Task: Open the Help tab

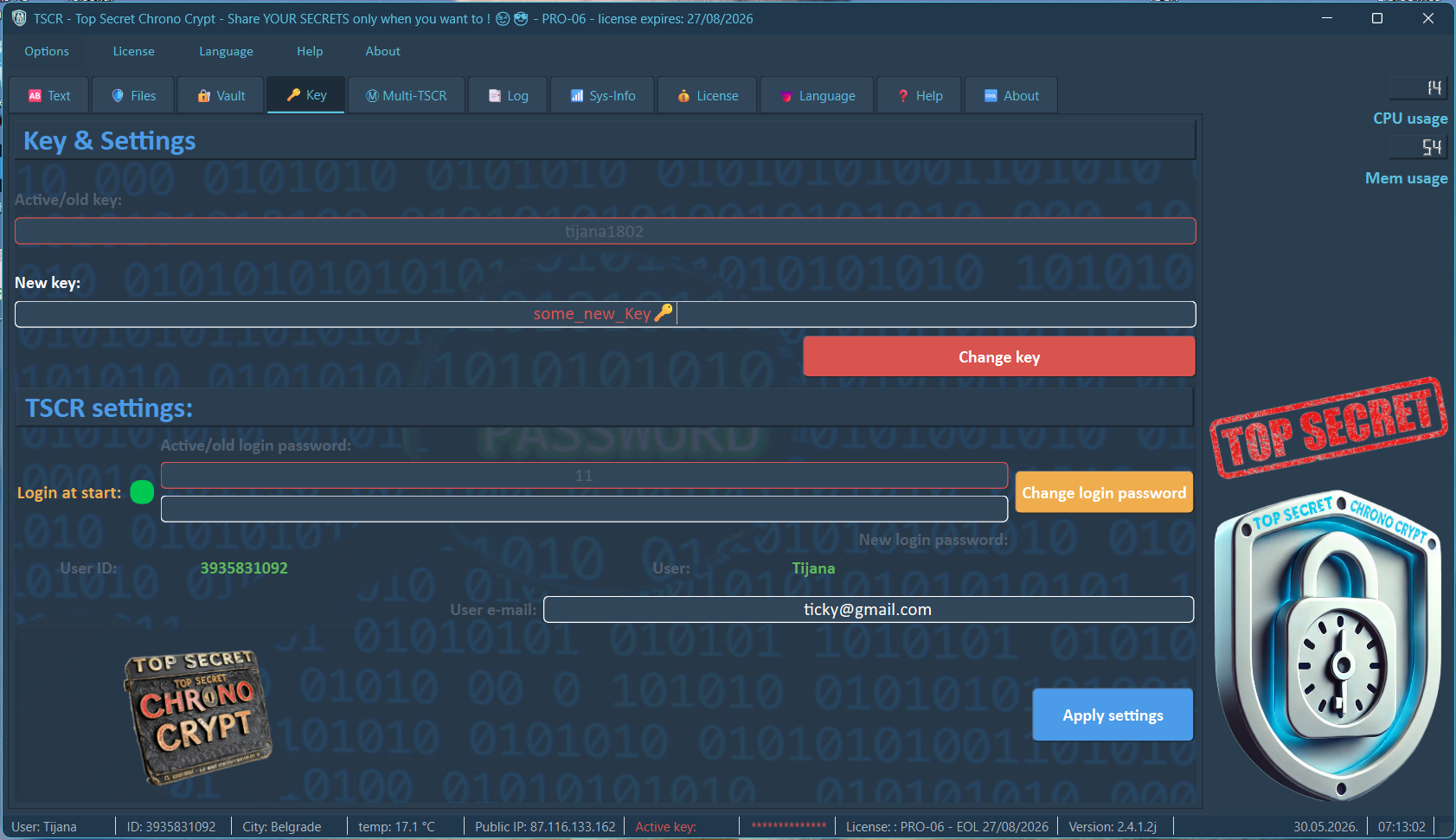Action: [x=920, y=95]
